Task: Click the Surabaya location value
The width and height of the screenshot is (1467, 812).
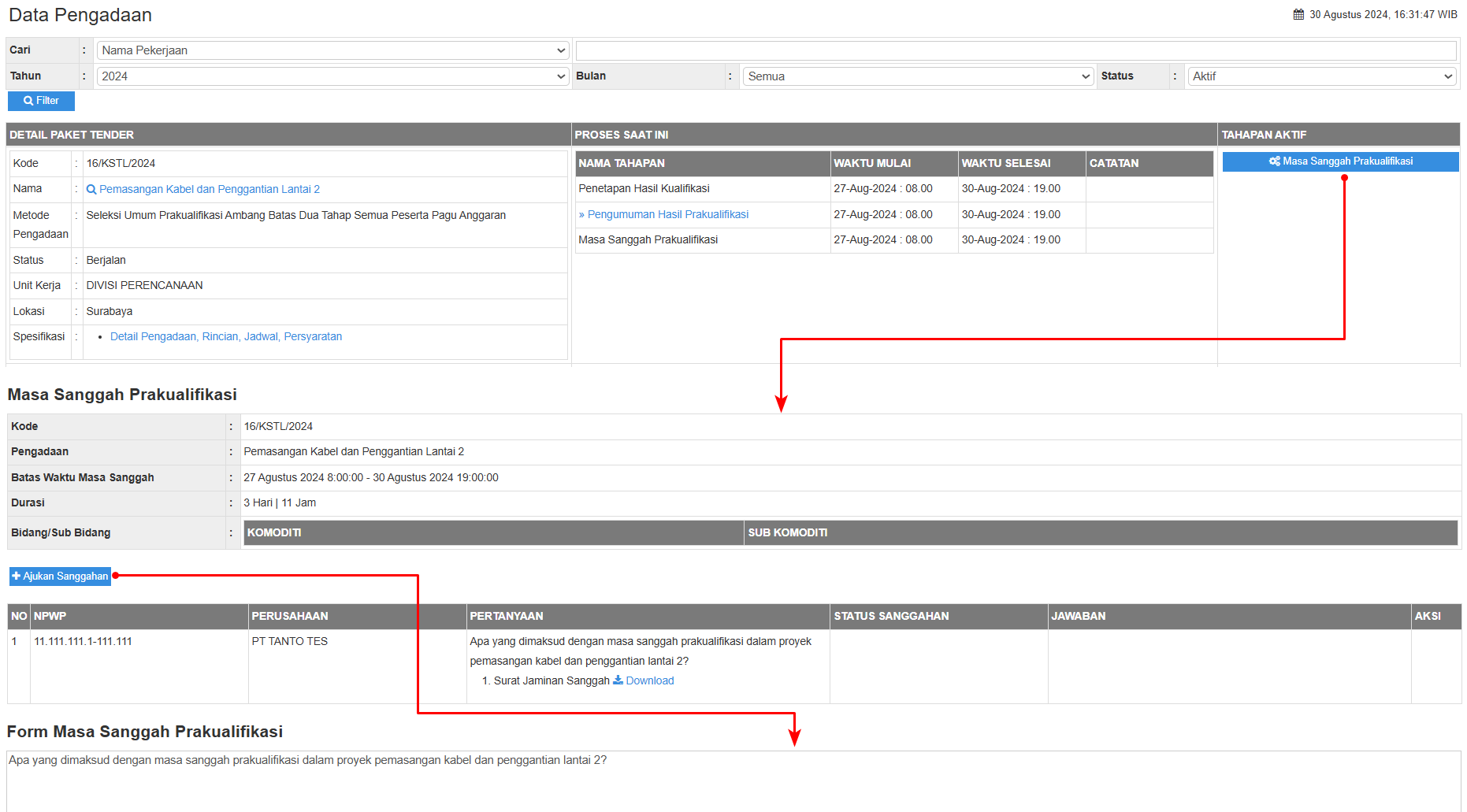Action: (x=109, y=311)
